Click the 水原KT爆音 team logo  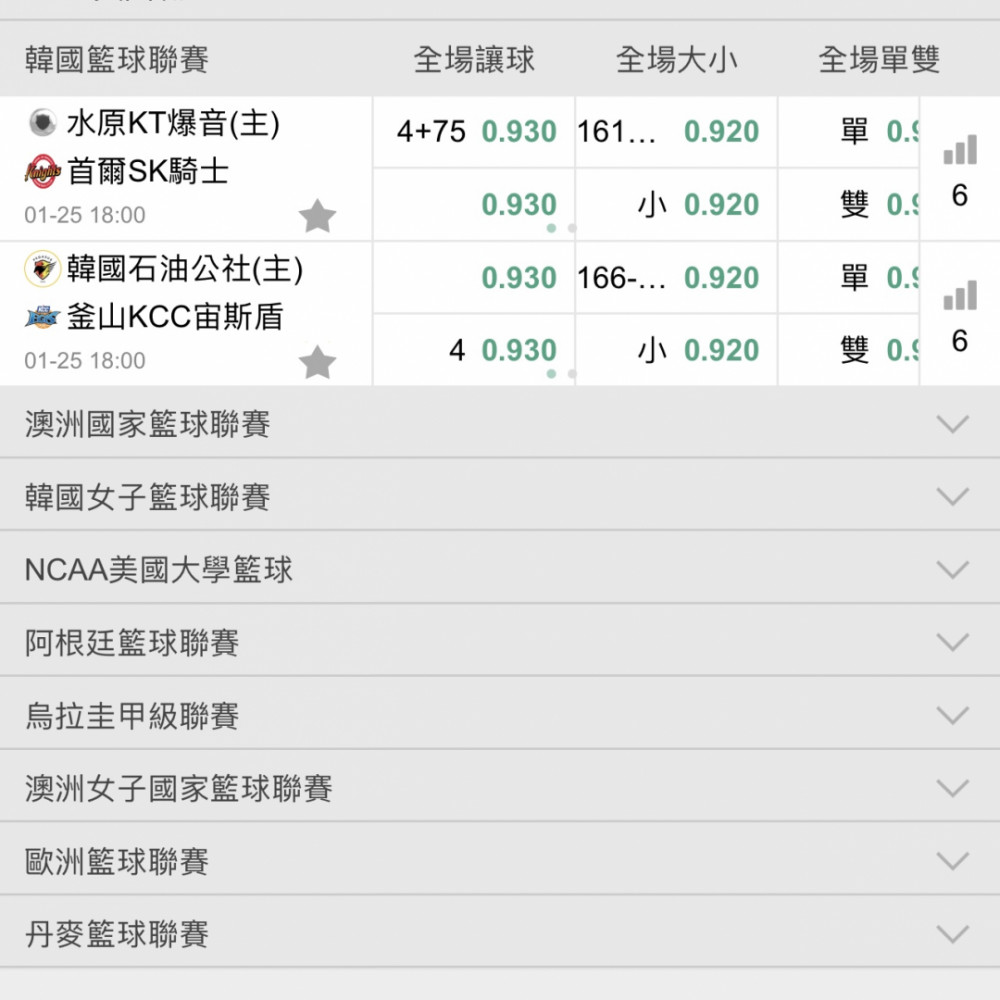tap(43, 124)
